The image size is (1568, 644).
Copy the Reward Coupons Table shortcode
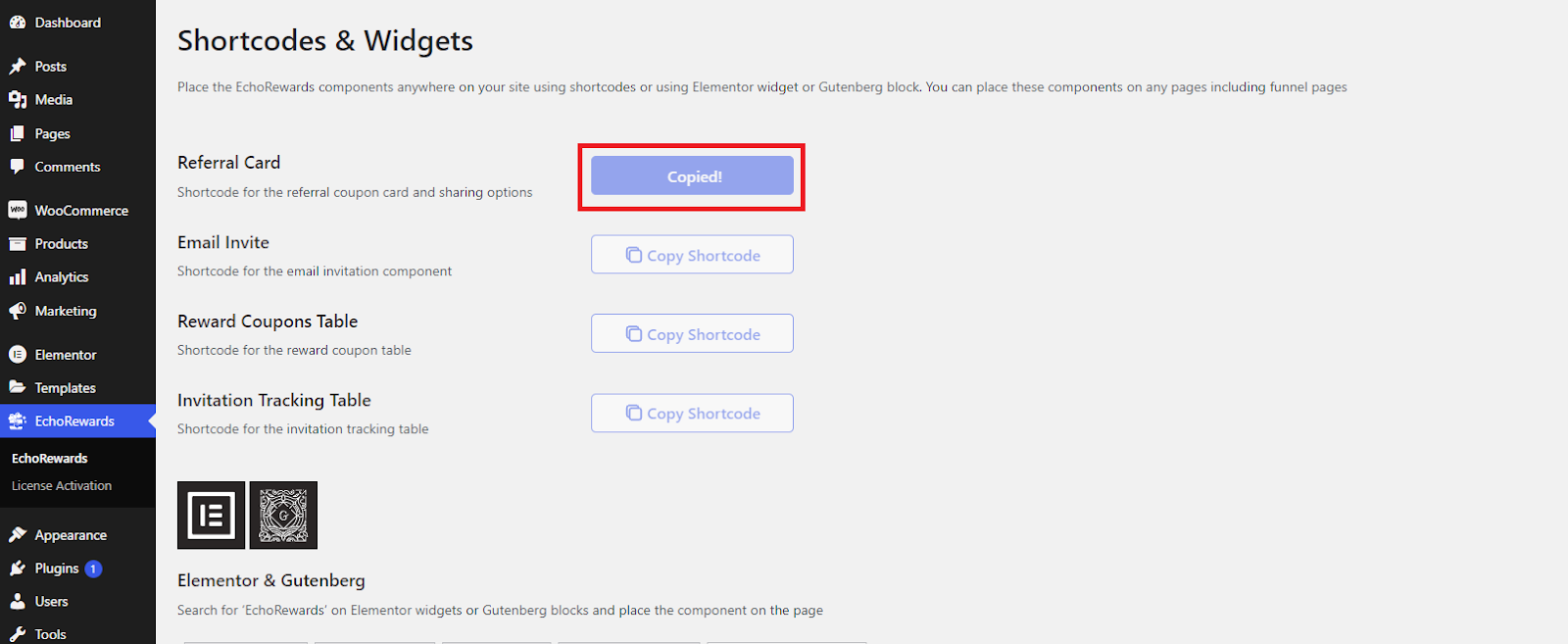point(692,334)
